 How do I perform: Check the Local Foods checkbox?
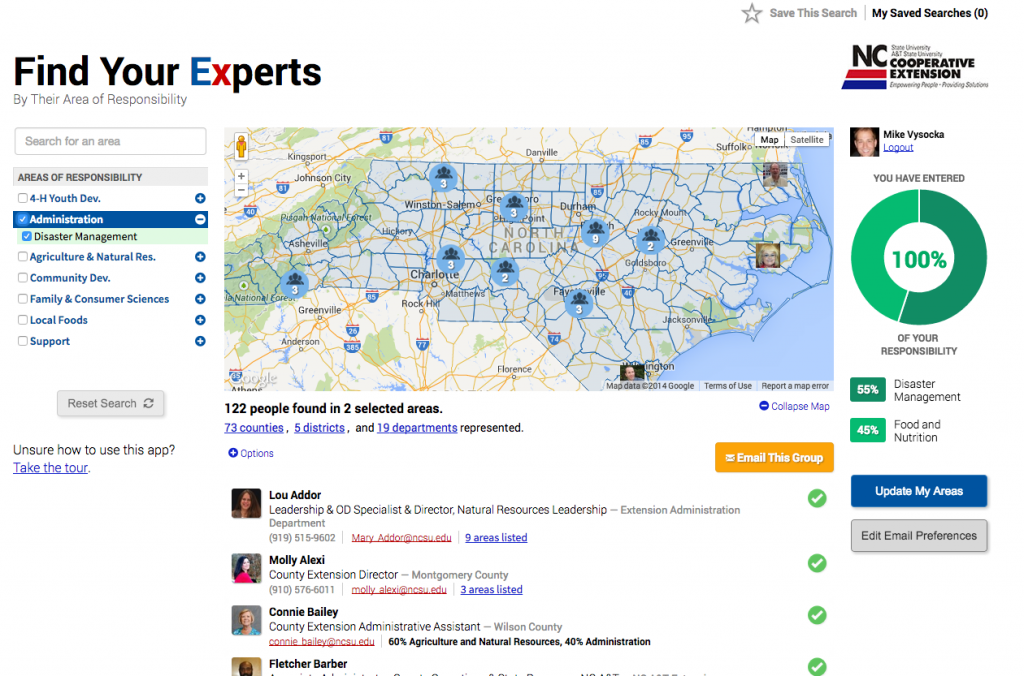tap(23, 320)
